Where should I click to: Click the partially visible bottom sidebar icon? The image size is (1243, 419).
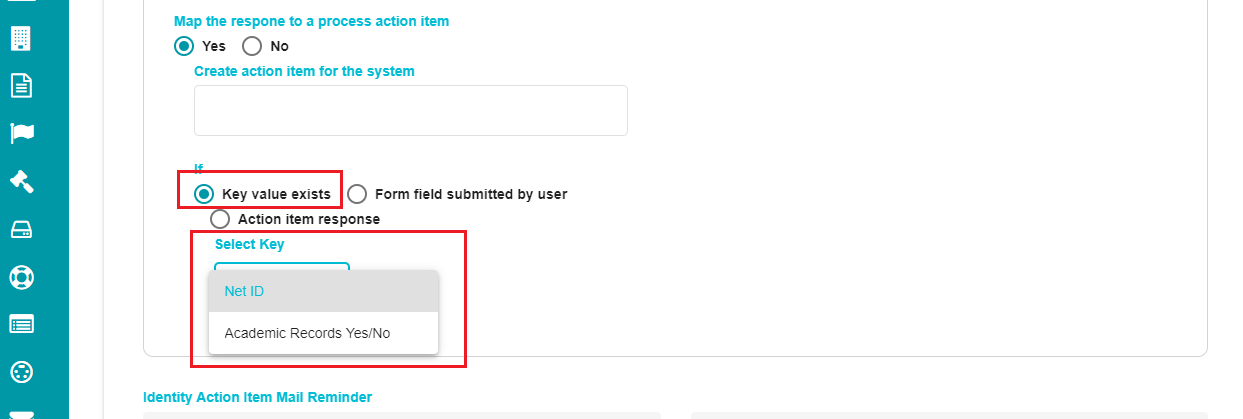tap(21, 414)
